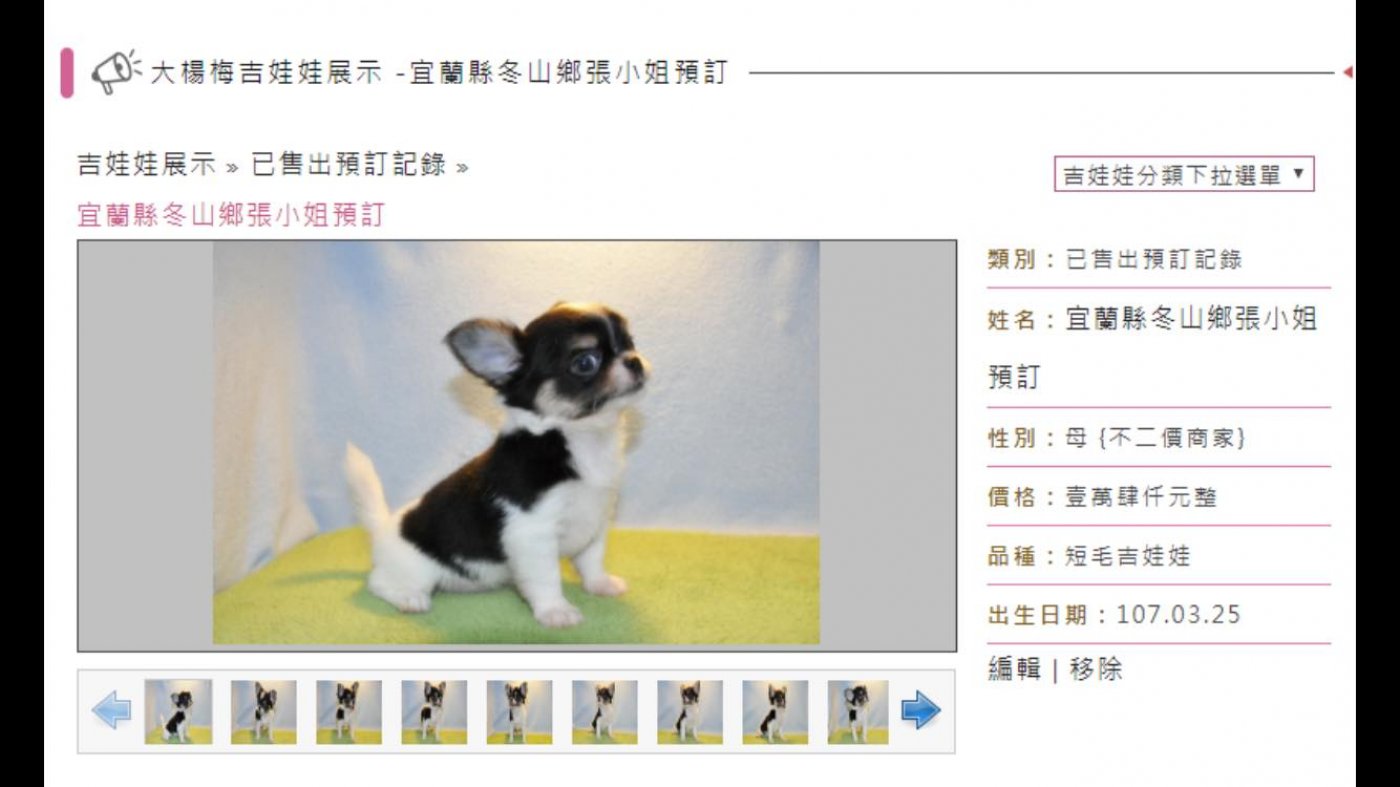The height and width of the screenshot is (787, 1400).
Task: Click the 移除 link
Action: pyautogui.click(x=1096, y=669)
